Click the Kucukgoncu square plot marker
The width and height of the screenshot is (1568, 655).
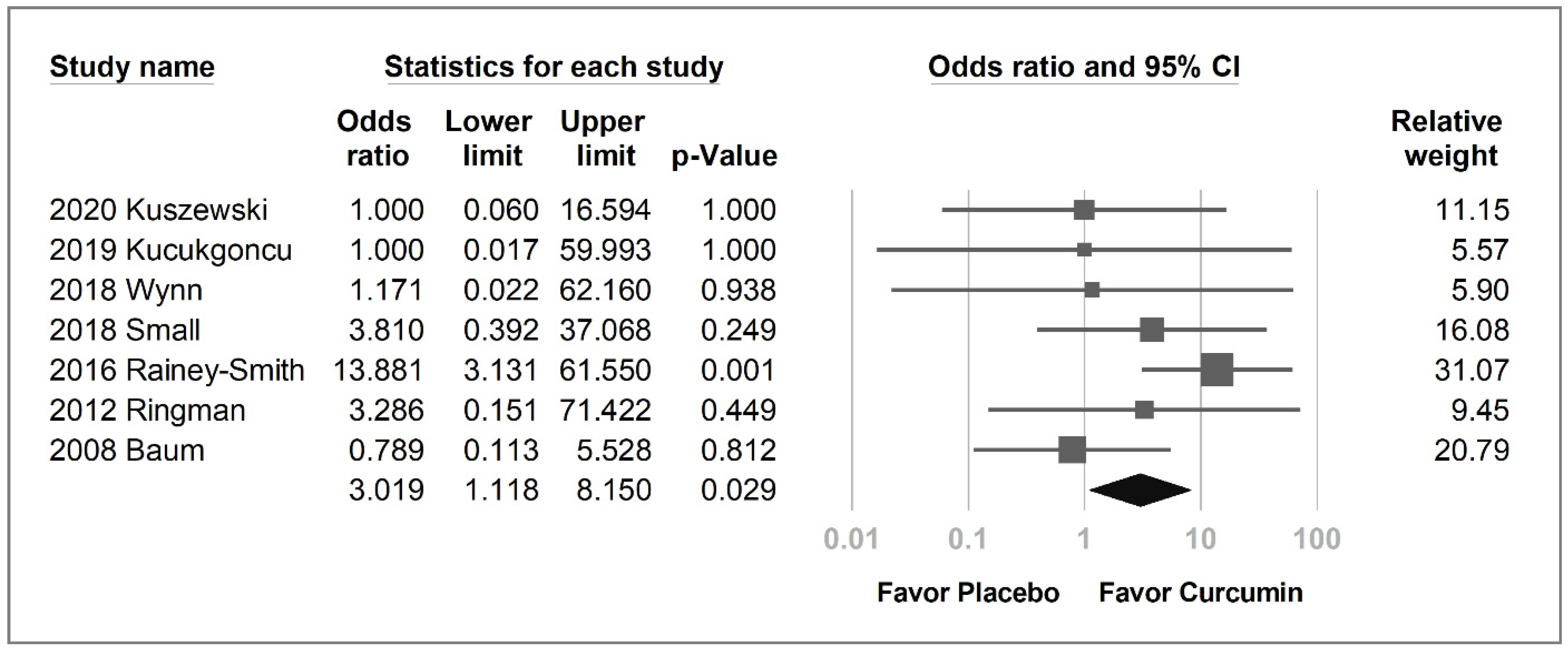pyautogui.click(x=1084, y=249)
